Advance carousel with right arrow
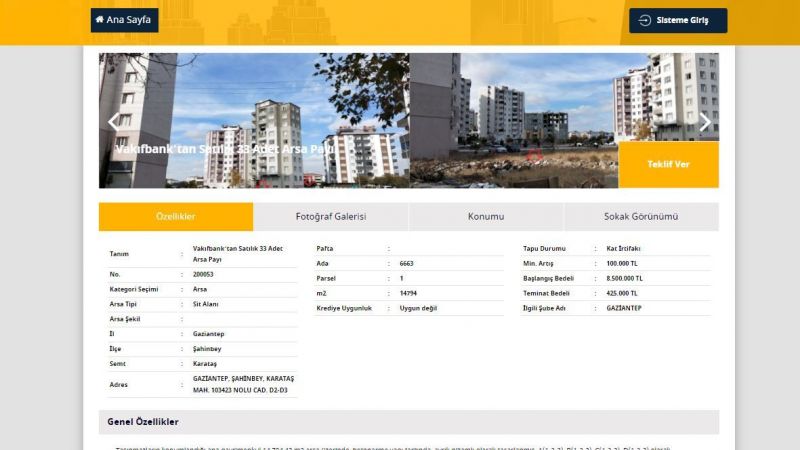This screenshot has width=800, height=450. pyautogui.click(x=705, y=121)
